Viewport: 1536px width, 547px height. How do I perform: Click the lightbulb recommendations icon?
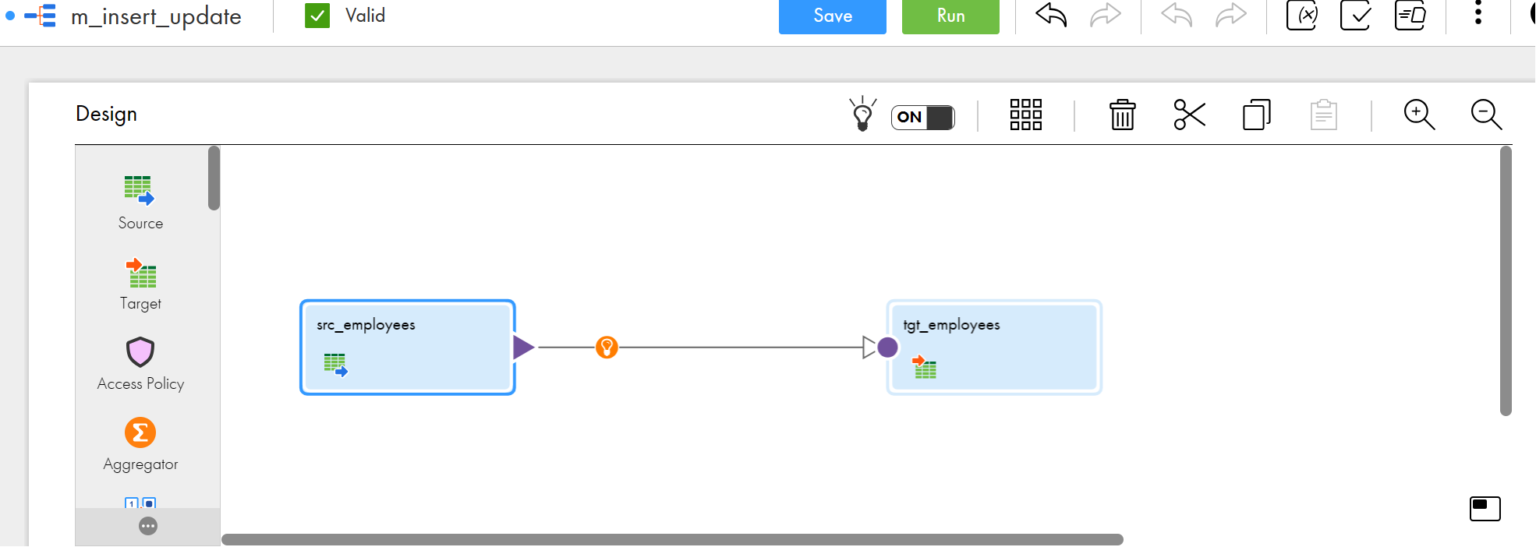click(862, 114)
